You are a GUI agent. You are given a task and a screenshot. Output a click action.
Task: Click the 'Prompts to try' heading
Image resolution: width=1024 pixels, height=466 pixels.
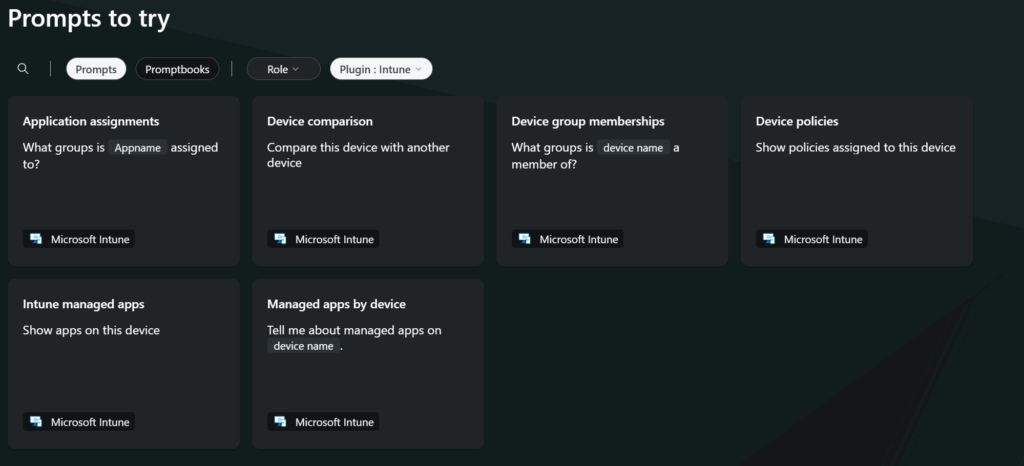(89, 18)
